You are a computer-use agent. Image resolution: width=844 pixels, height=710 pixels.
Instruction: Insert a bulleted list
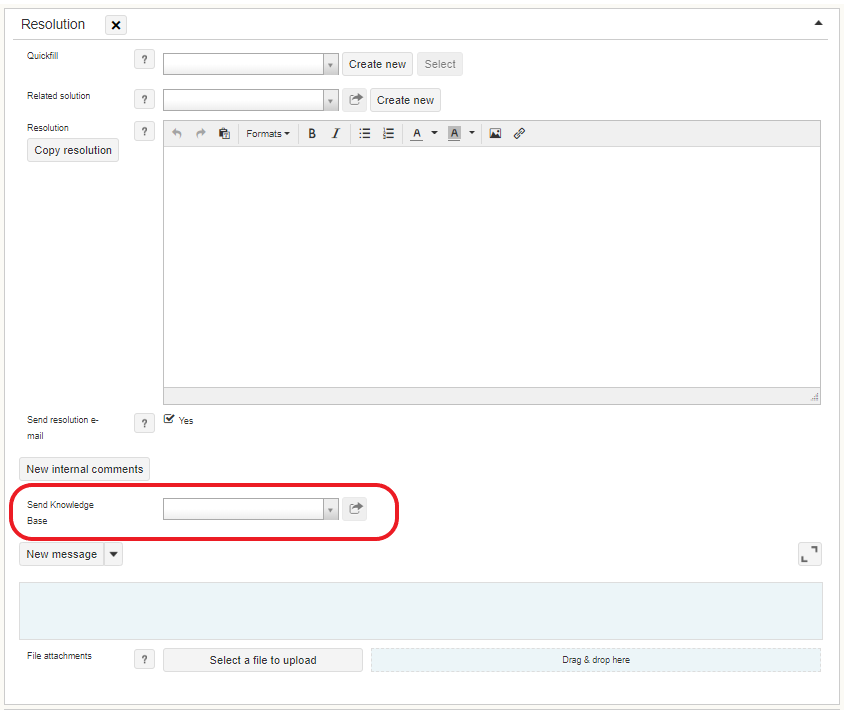pyautogui.click(x=365, y=133)
